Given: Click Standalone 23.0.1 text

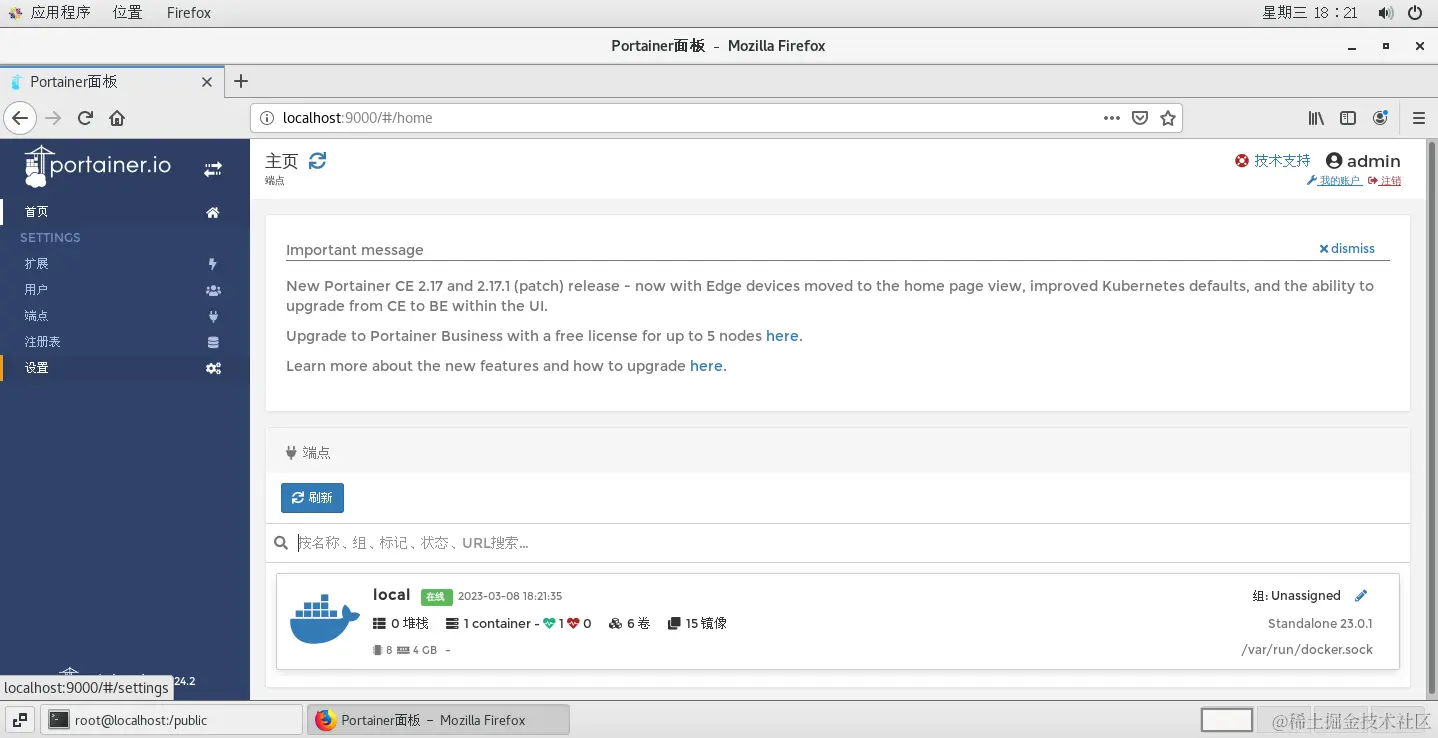Looking at the screenshot, I should (1320, 623).
